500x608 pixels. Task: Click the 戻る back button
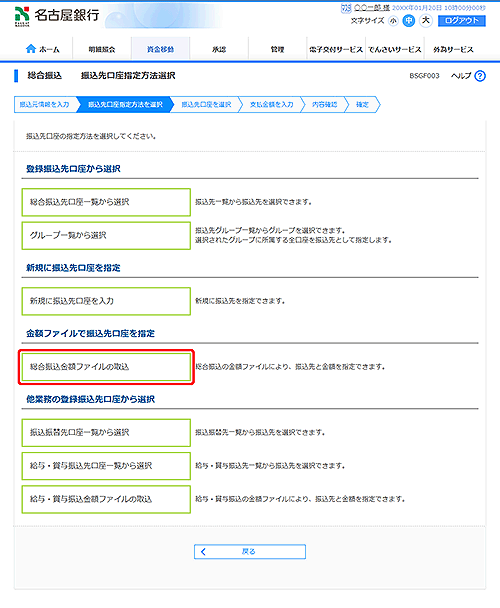tap(250, 551)
